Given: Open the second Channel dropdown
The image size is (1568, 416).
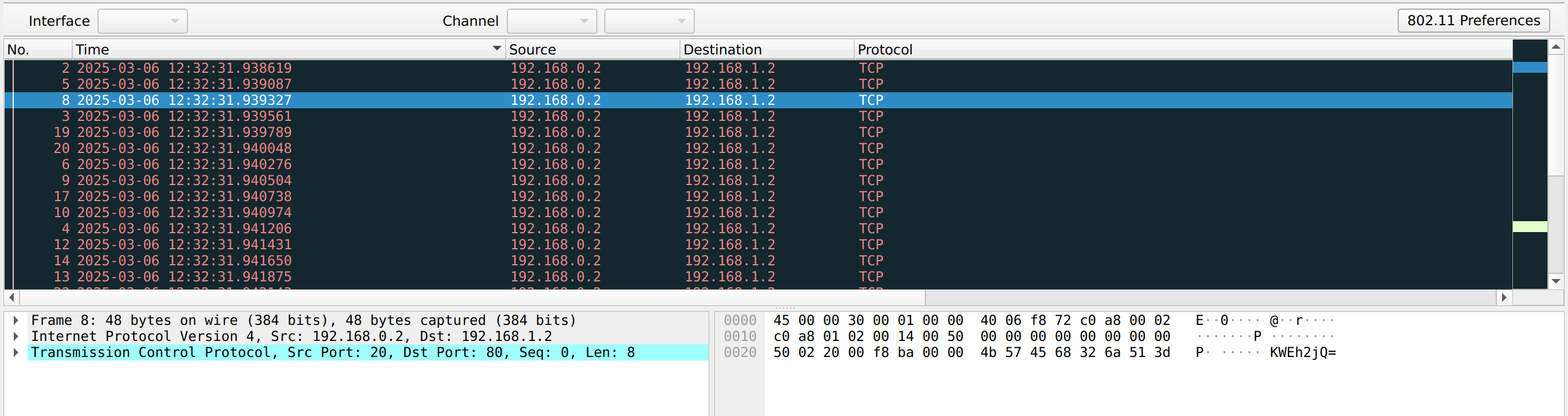Looking at the screenshot, I should (x=648, y=21).
